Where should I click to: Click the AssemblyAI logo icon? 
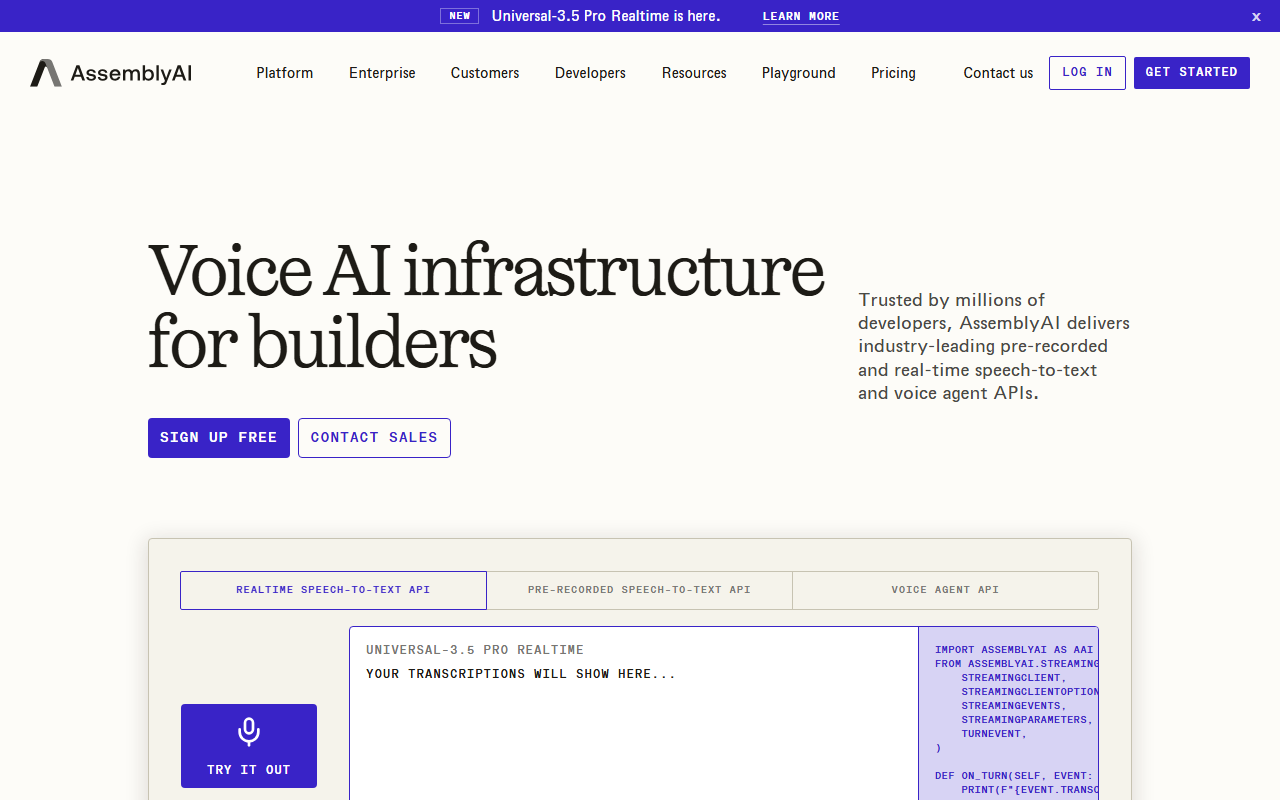46,73
